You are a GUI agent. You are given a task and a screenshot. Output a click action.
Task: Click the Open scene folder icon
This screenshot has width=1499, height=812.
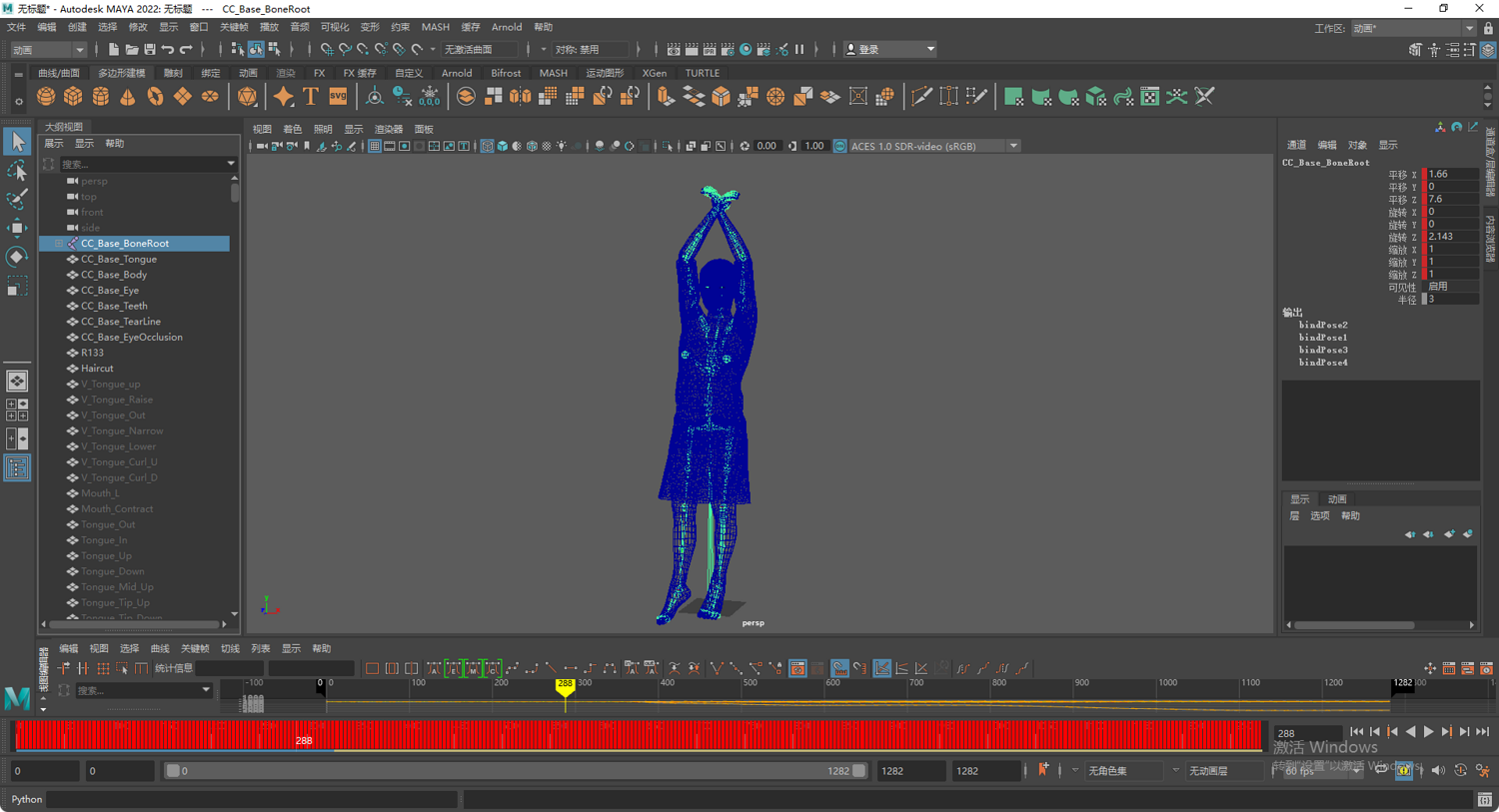[x=131, y=49]
